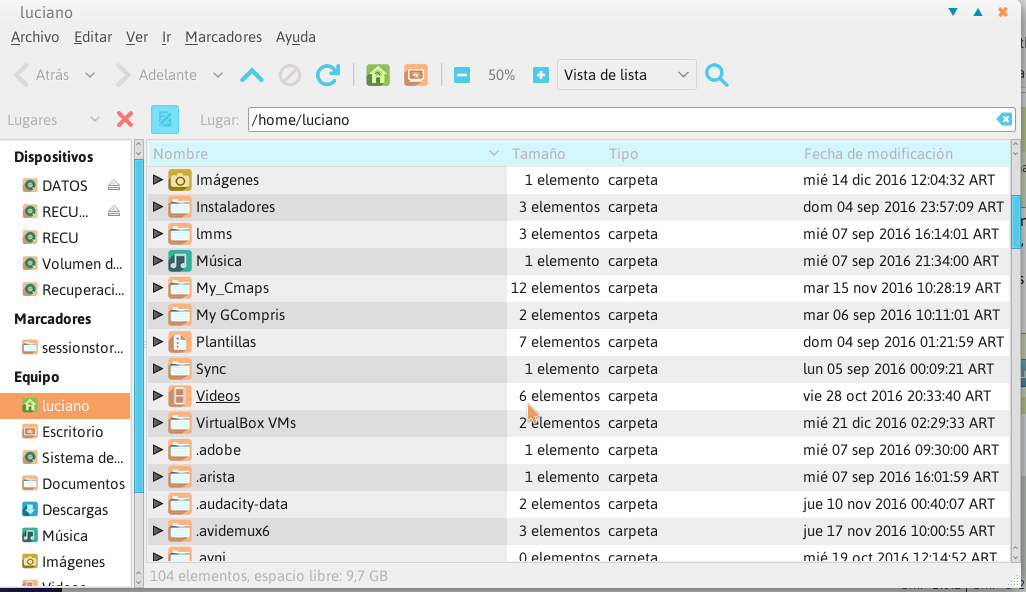Open Escritorio in sidebar

point(63,432)
